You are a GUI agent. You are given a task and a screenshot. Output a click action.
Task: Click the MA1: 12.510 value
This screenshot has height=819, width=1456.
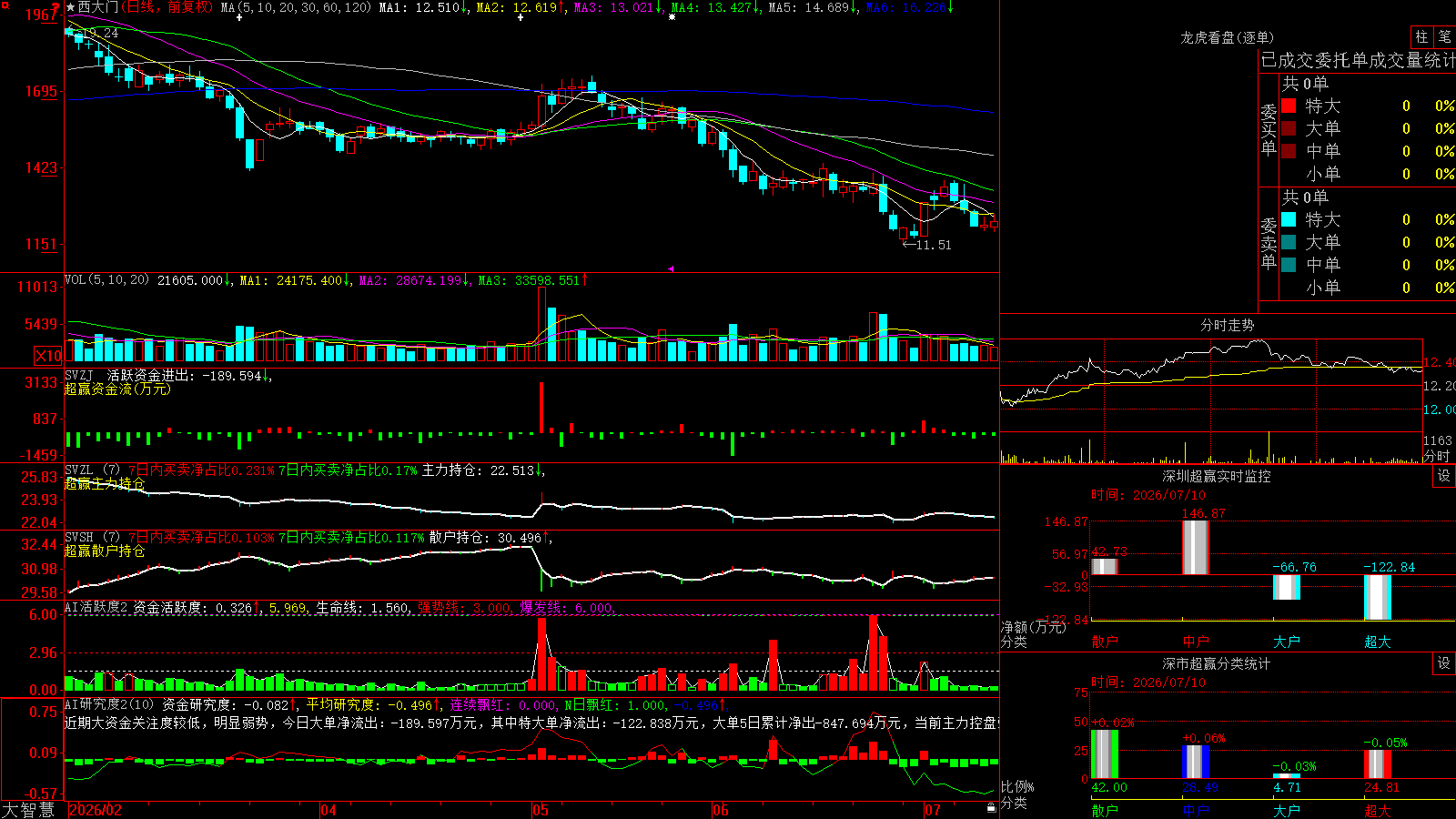click(x=424, y=7)
